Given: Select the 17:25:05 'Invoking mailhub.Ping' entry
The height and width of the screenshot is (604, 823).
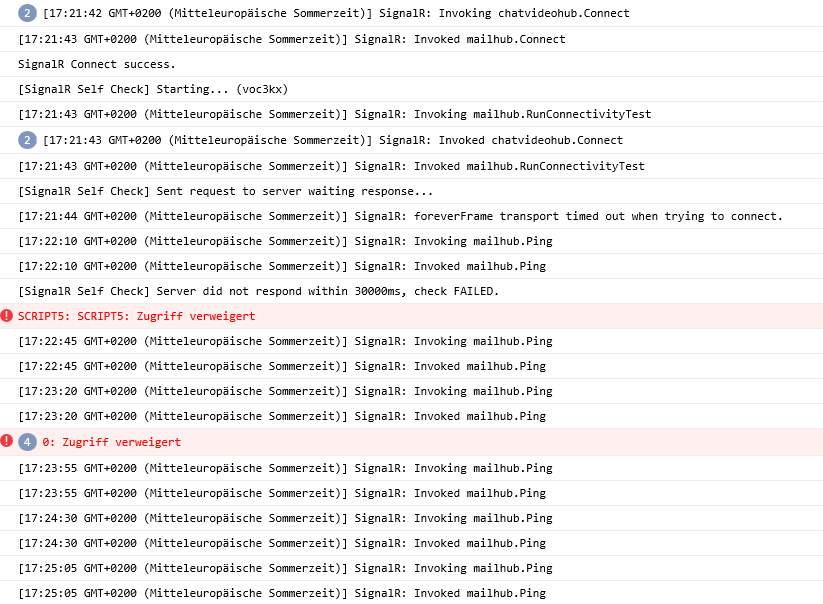Looking at the screenshot, I should tap(285, 568).
